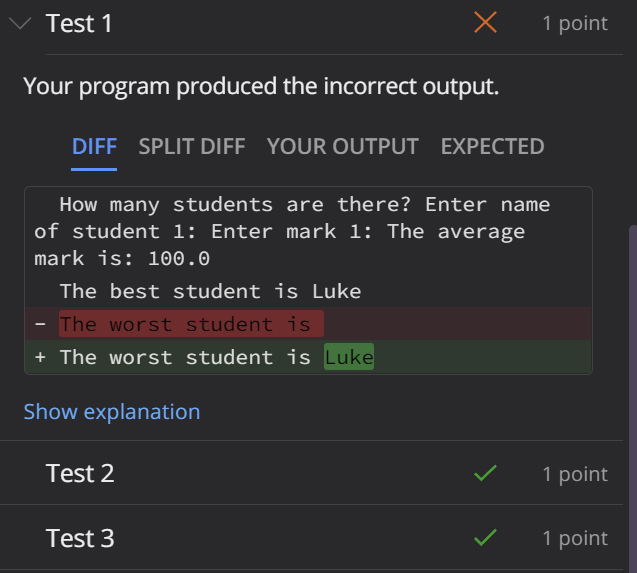This screenshot has height=573, width=637.
Task: Click the highlighted Luke text in diff
Action: pyautogui.click(x=349, y=357)
